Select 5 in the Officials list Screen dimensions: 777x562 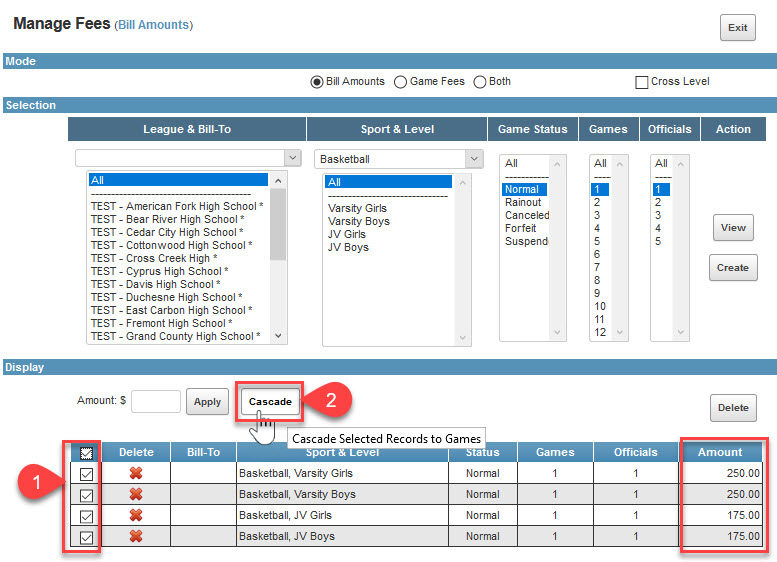point(658,241)
